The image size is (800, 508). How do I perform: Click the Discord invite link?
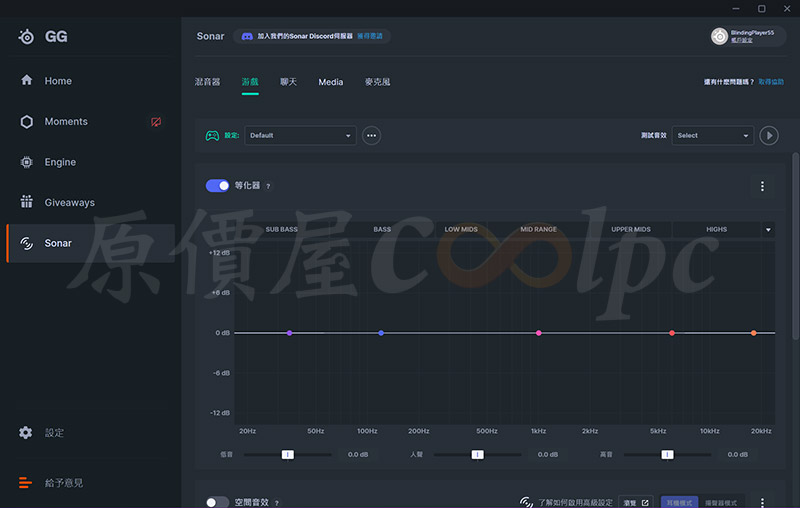[370, 36]
